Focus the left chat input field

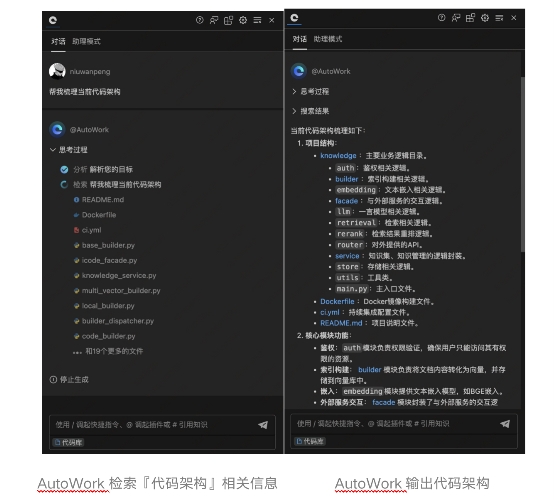tap(155, 425)
